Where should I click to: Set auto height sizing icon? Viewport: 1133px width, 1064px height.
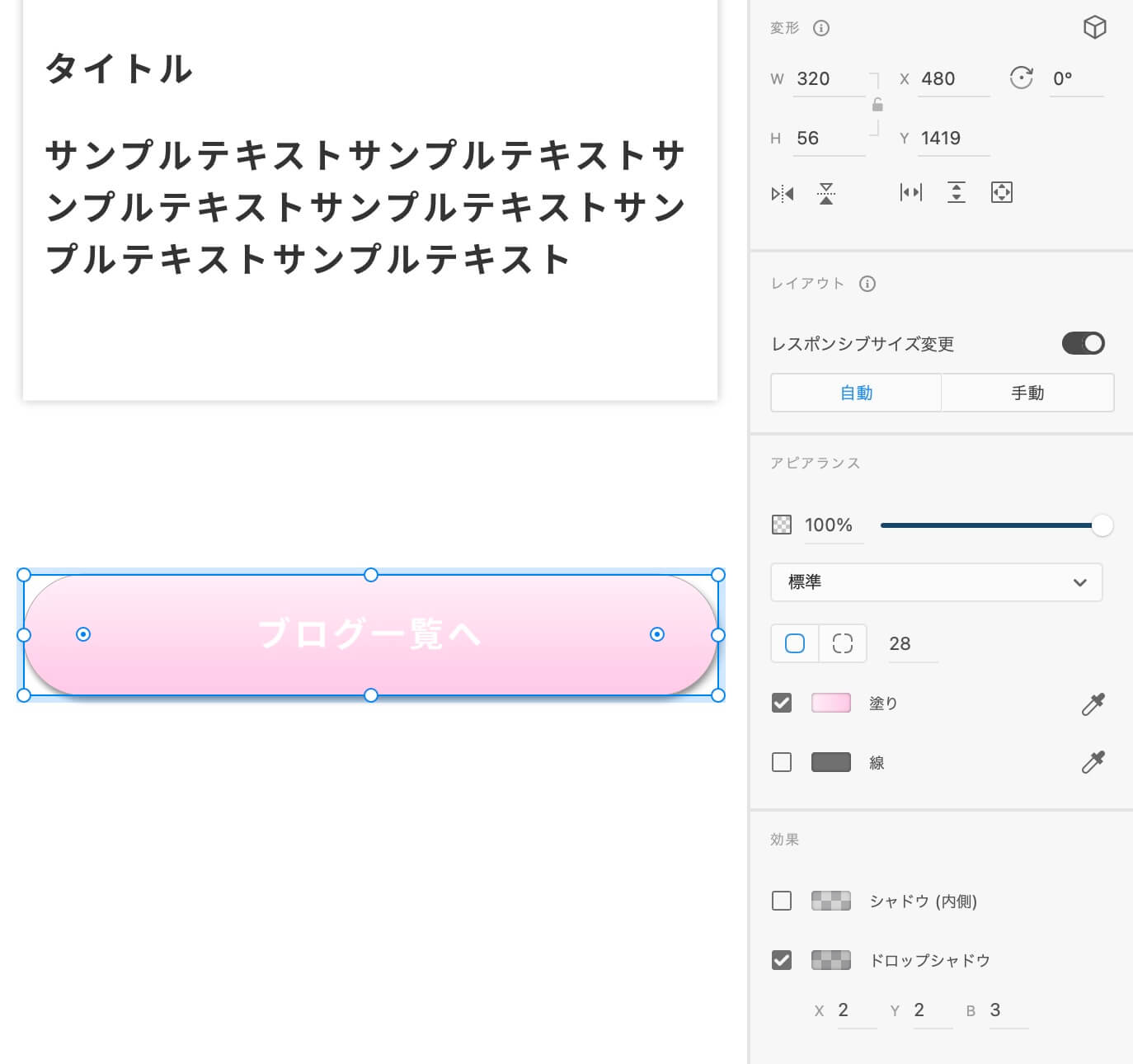click(957, 193)
